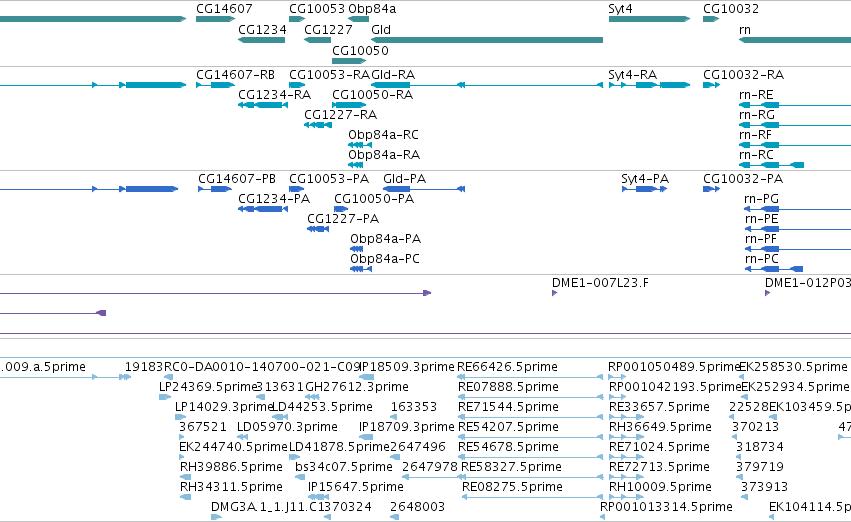Click the Obp84a gene label
Screen dimensions: 851x522
pyautogui.click(x=372, y=9)
